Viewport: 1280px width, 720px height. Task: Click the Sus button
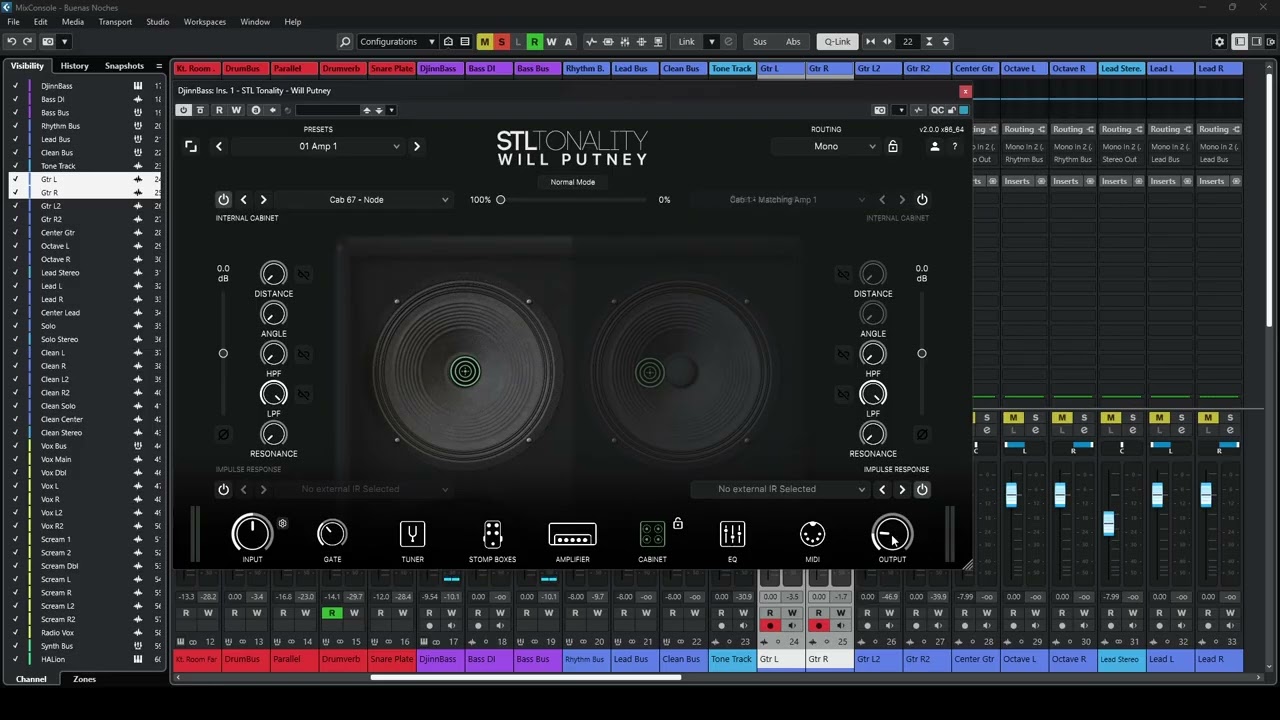point(760,42)
